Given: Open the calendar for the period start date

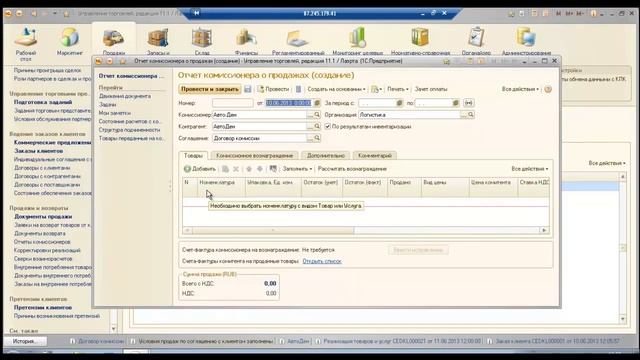Looking at the screenshot, I should click(x=400, y=103).
